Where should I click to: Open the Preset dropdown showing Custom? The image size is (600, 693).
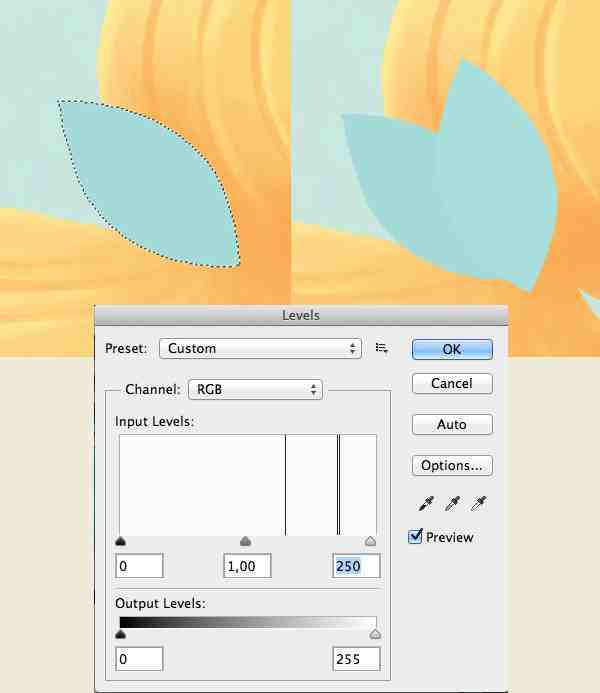click(x=260, y=349)
